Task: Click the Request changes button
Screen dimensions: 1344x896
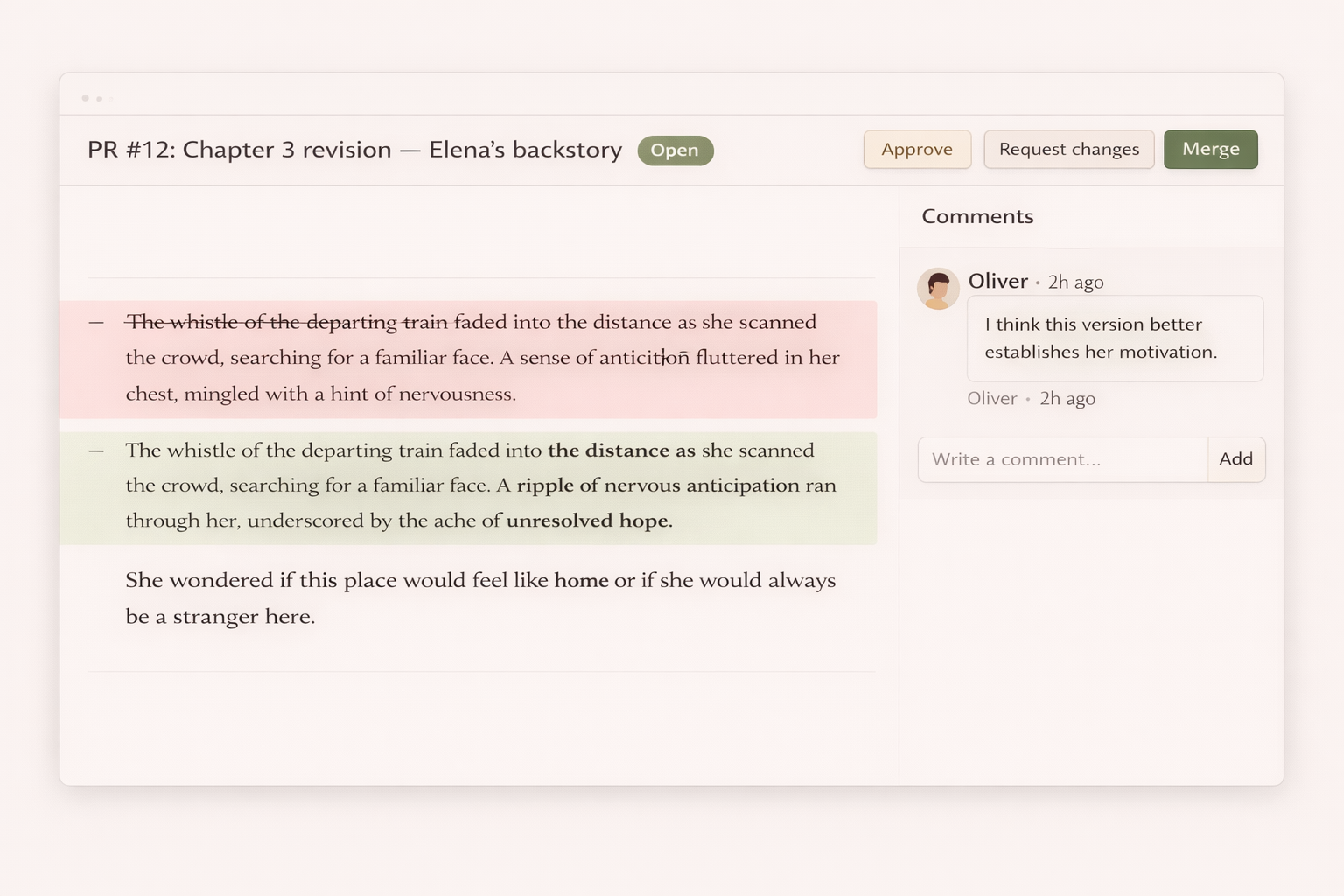Action: click(1068, 149)
